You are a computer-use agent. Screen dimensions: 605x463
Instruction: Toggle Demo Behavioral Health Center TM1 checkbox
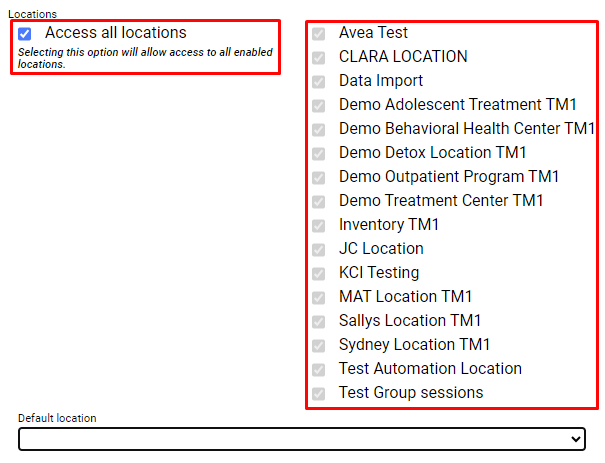[319, 129]
